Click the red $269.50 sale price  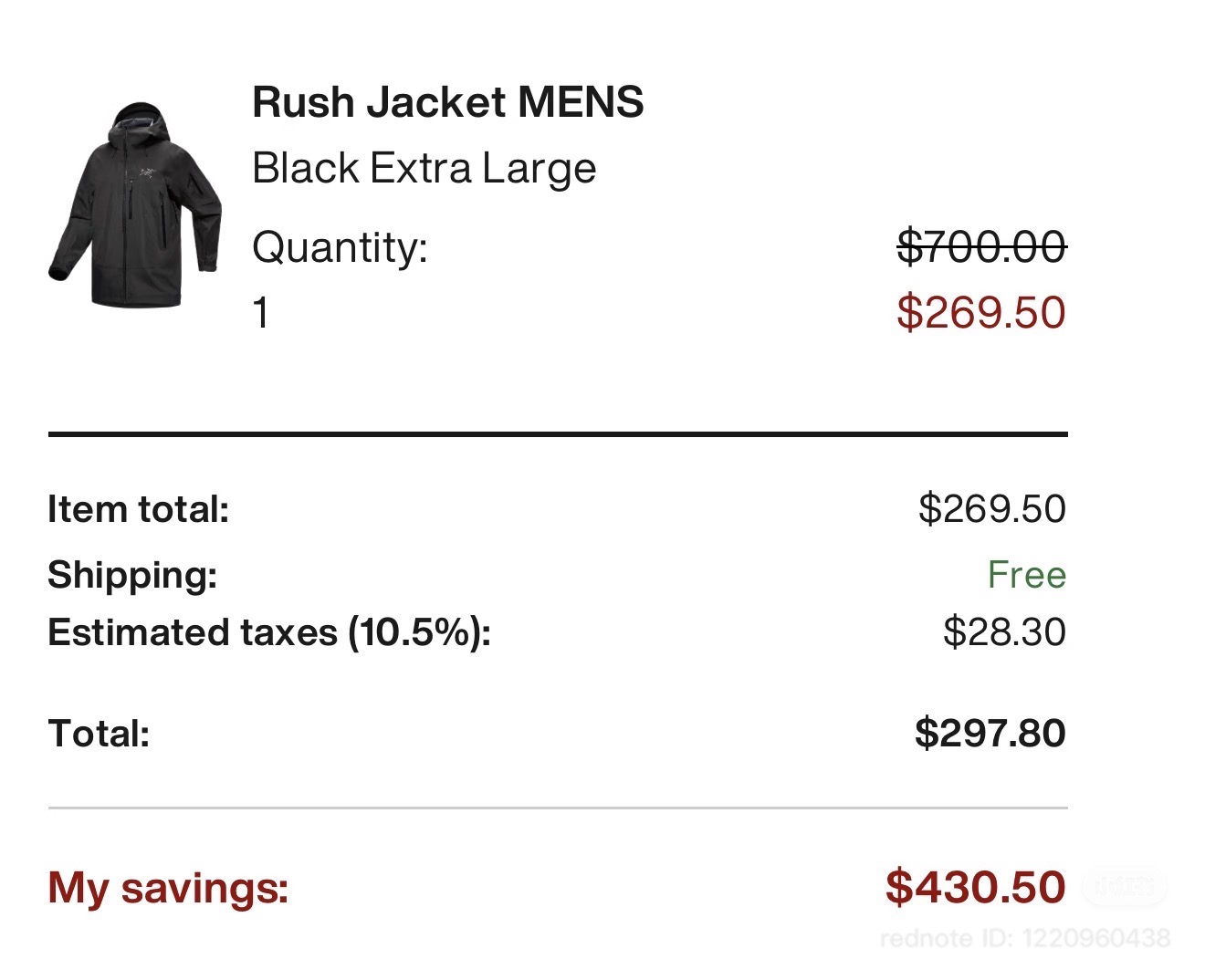click(x=981, y=313)
